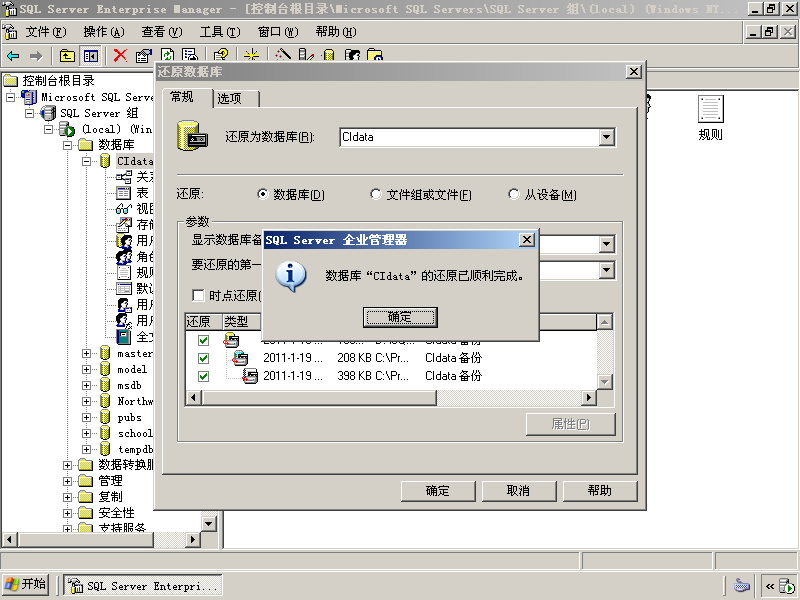The width and height of the screenshot is (800, 600).
Task: Open the 显示数据库备份 dropdown arrow
Action: click(606, 244)
